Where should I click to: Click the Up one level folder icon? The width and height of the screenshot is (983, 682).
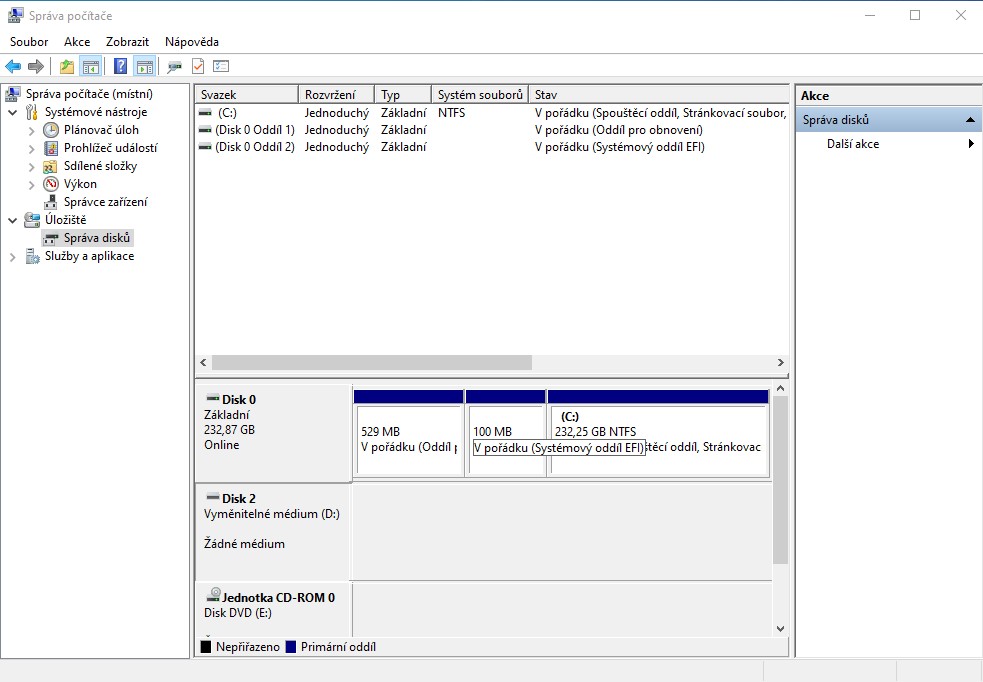click(x=66, y=66)
